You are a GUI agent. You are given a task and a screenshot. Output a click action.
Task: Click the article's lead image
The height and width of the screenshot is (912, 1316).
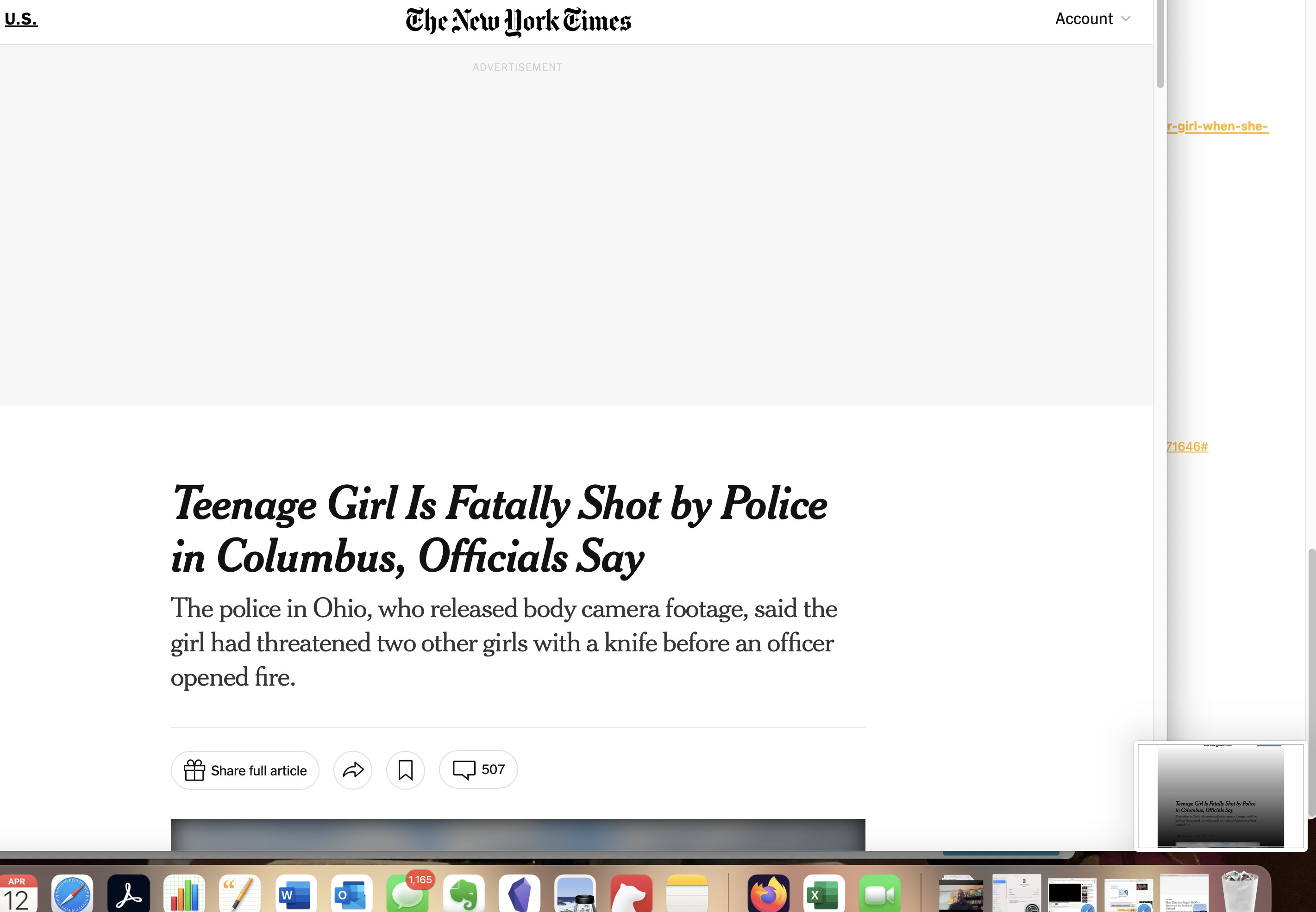click(x=517, y=834)
